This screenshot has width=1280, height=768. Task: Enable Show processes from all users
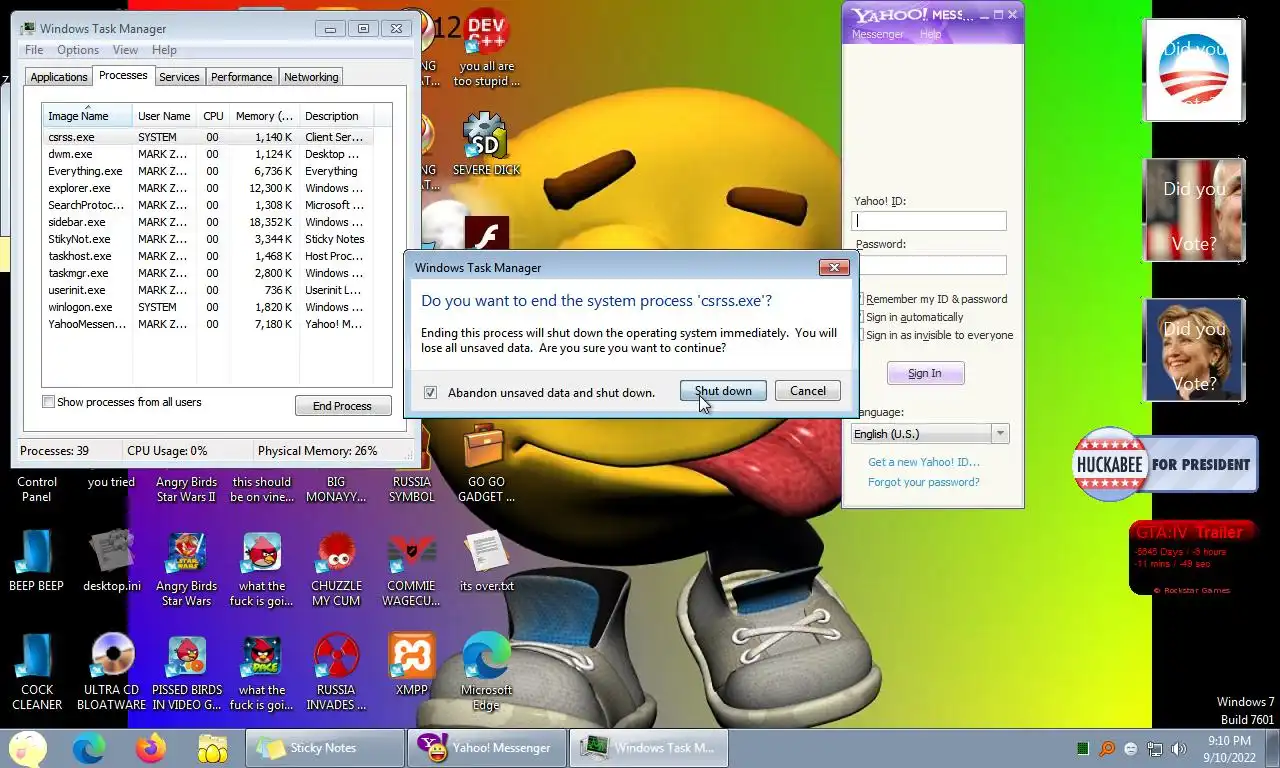pos(48,402)
